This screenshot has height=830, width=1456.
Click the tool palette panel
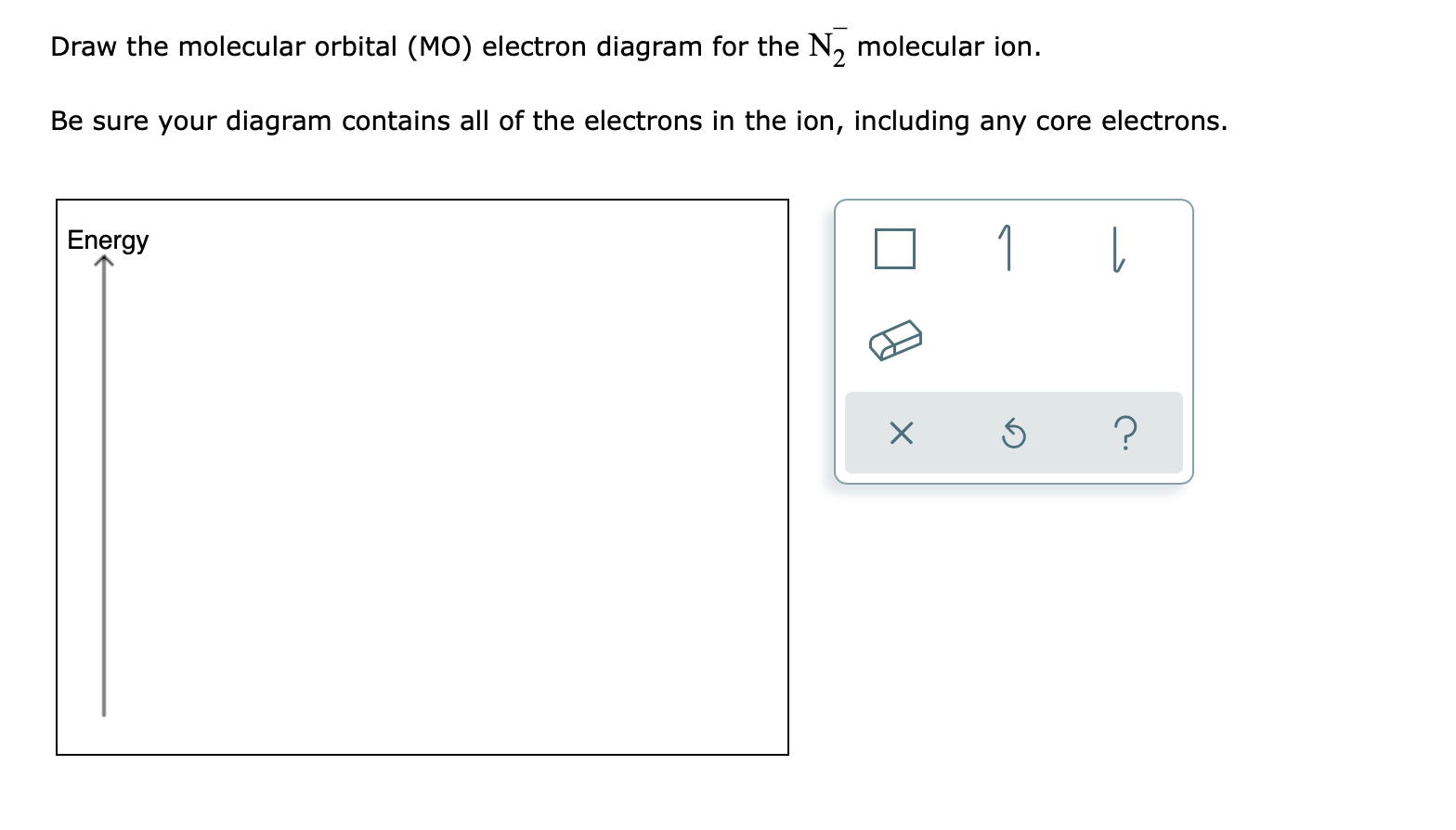pyautogui.click(x=1014, y=339)
